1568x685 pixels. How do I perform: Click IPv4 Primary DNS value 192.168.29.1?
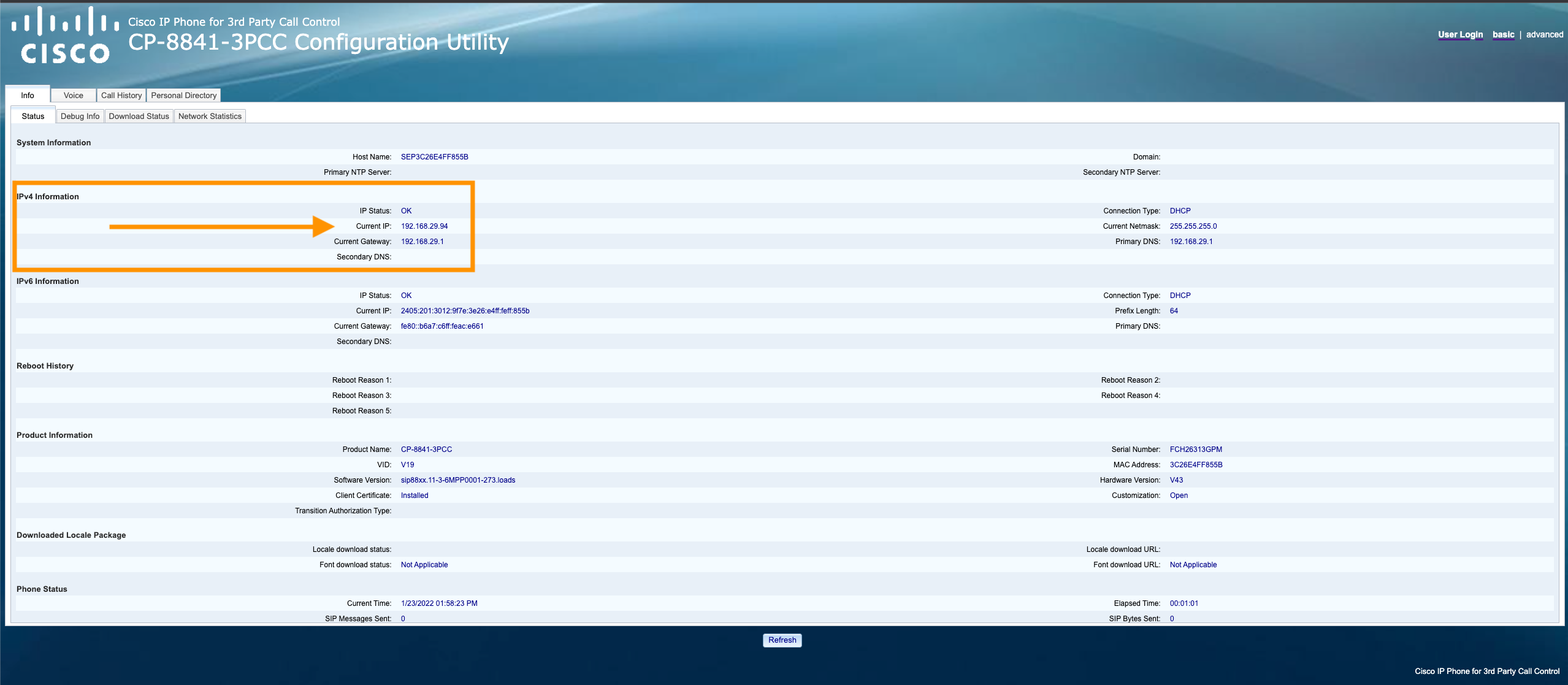tap(1191, 242)
